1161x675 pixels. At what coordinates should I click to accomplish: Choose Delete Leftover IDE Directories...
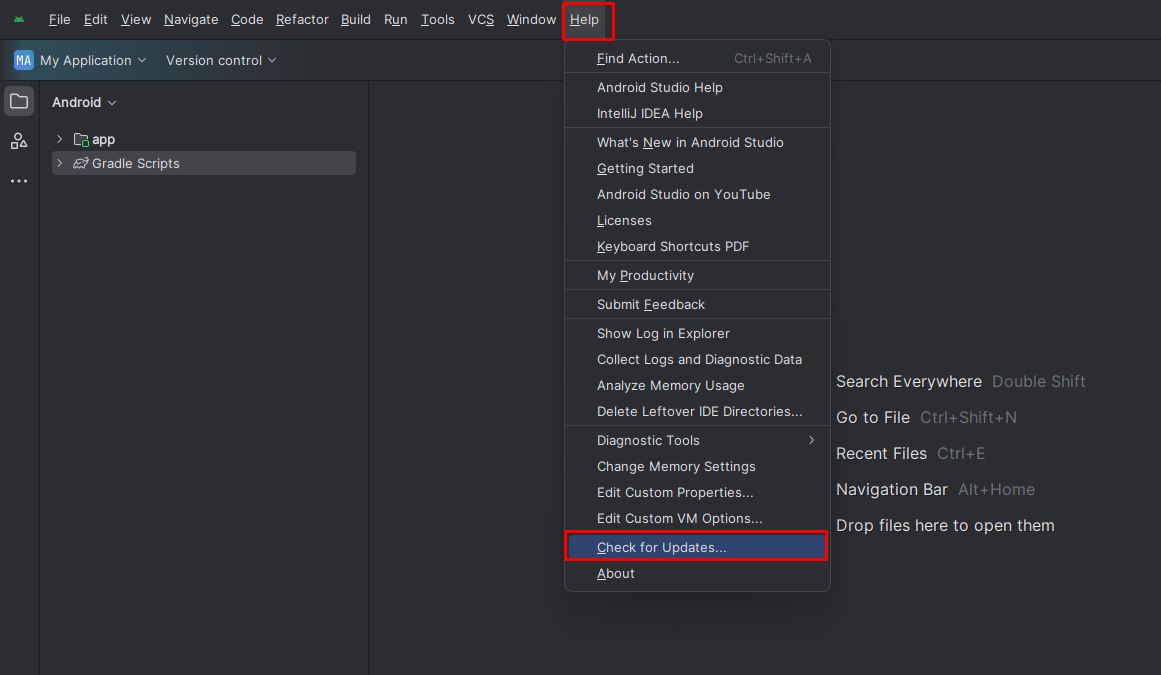697,412
